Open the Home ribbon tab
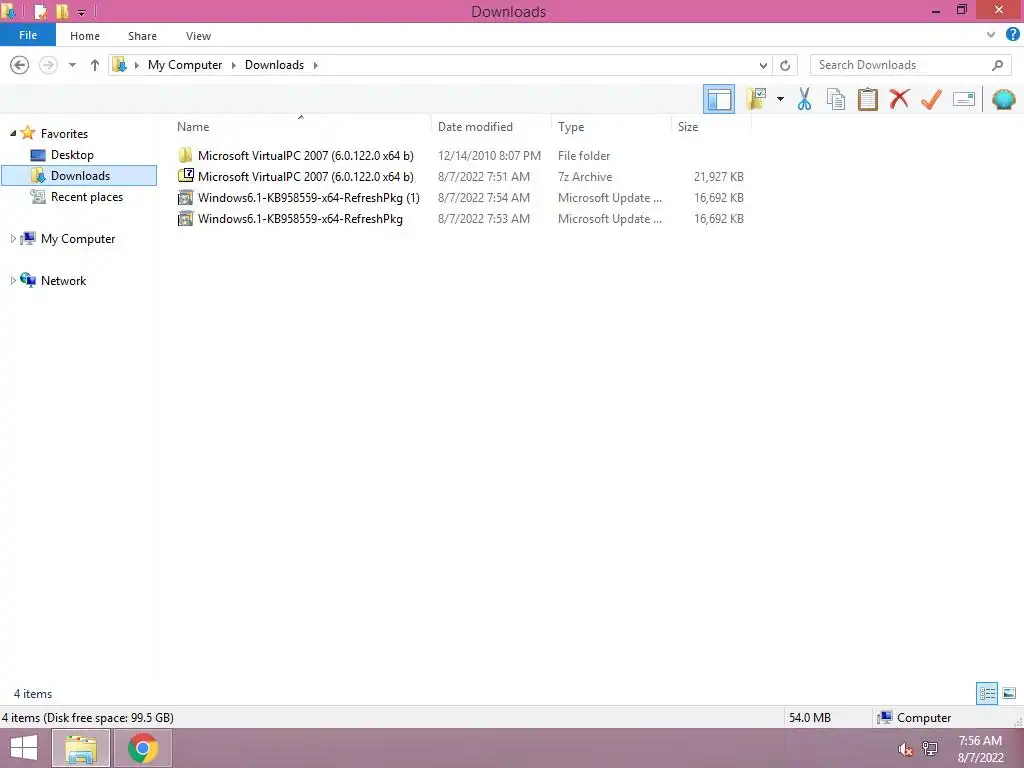The height and width of the screenshot is (768, 1024). 85,36
